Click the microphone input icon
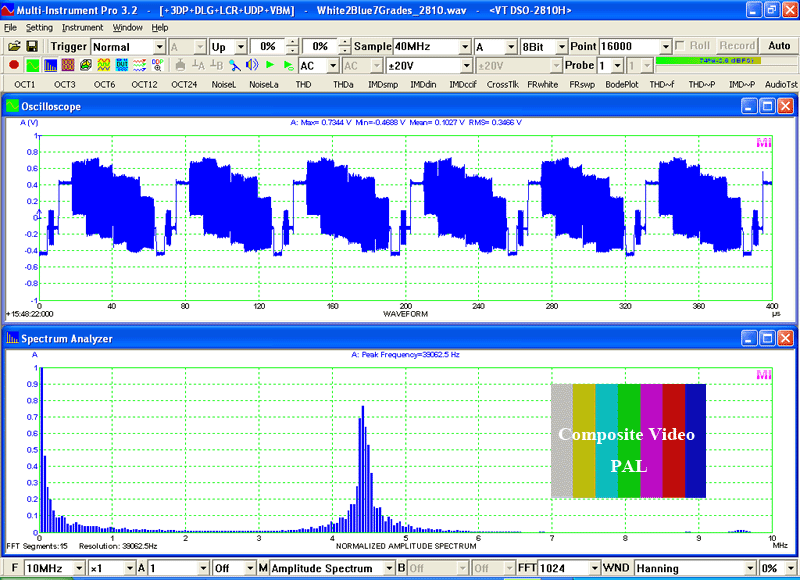The height and width of the screenshot is (580, 800). click(234, 65)
